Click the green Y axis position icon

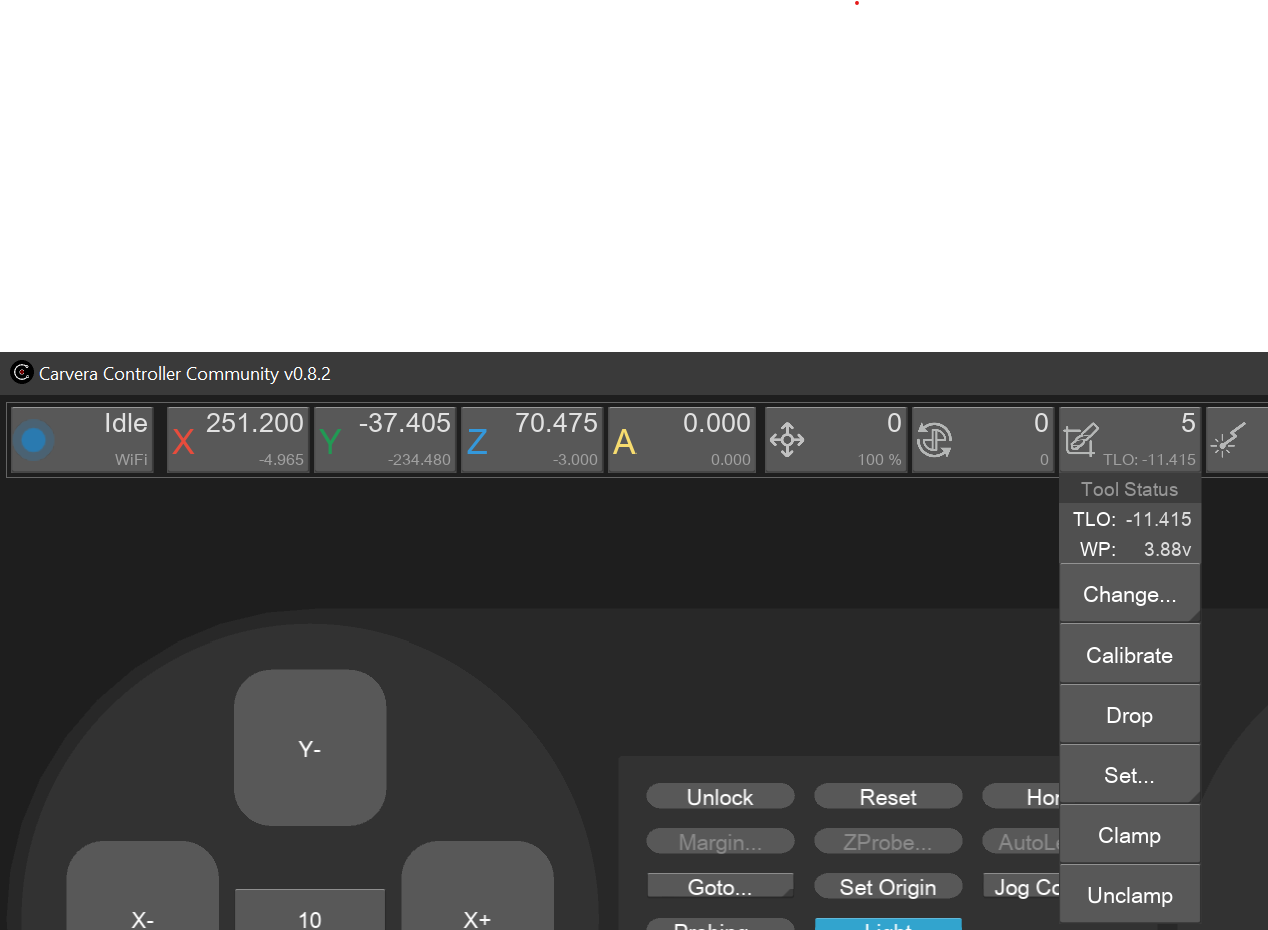[330, 441]
